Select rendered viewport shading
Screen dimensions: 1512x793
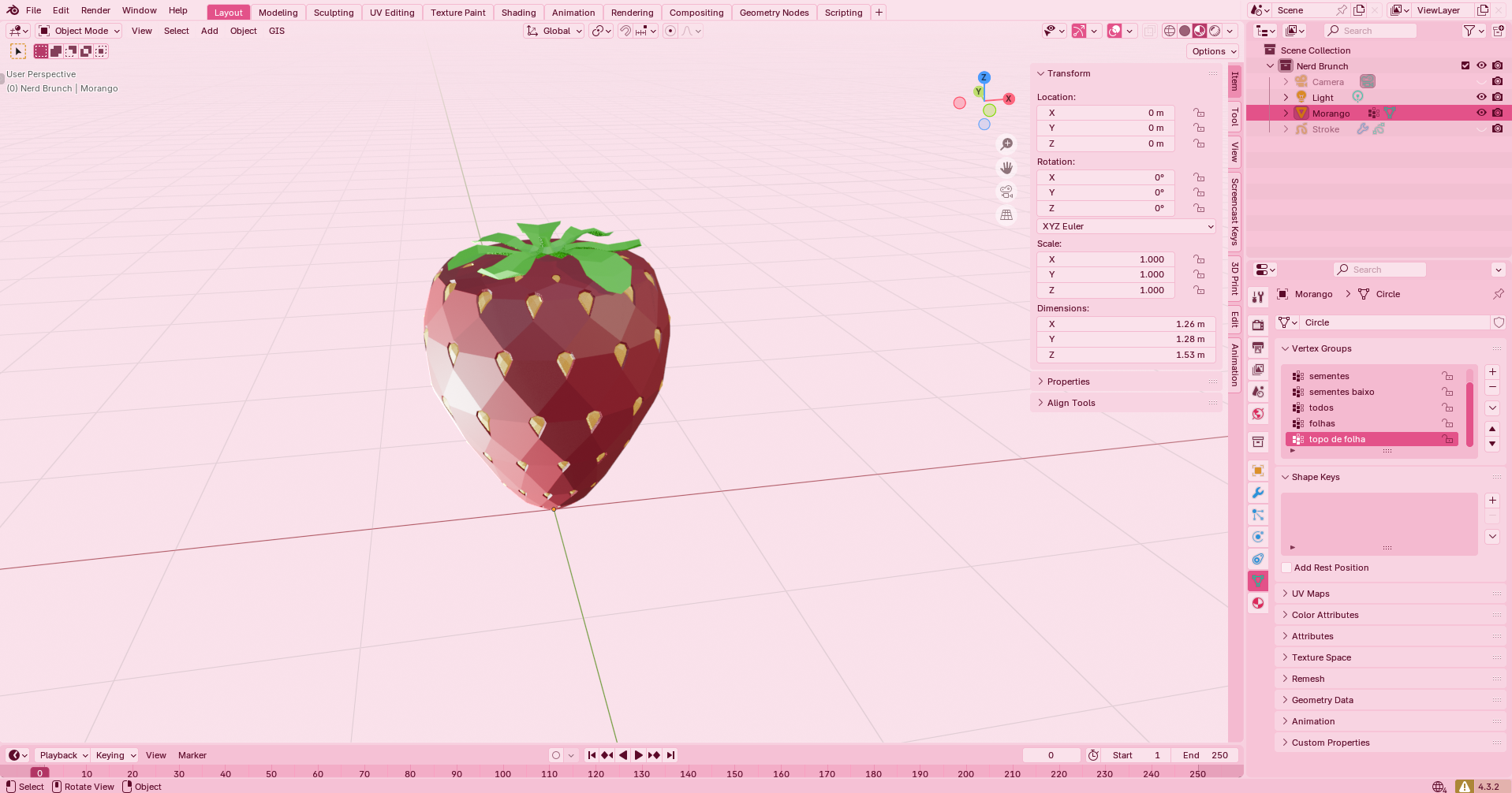pos(1215,31)
